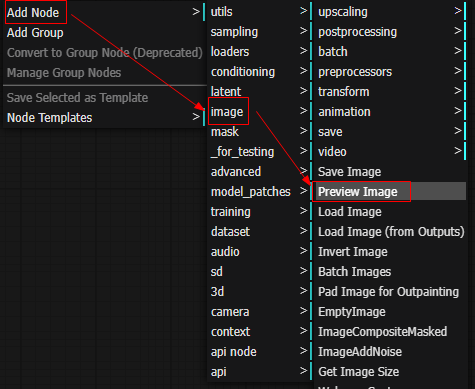The height and width of the screenshot is (389, 475).
Task: Add a Preview Image node
Action: point(391,192)
